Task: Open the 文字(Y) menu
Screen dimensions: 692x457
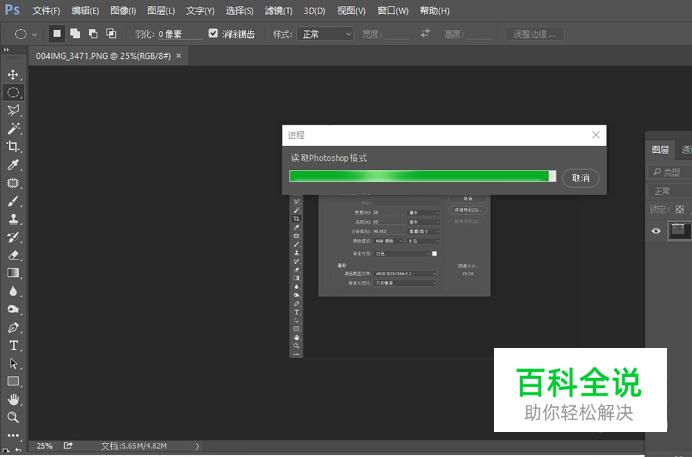Action: click(x=200, y=11)
